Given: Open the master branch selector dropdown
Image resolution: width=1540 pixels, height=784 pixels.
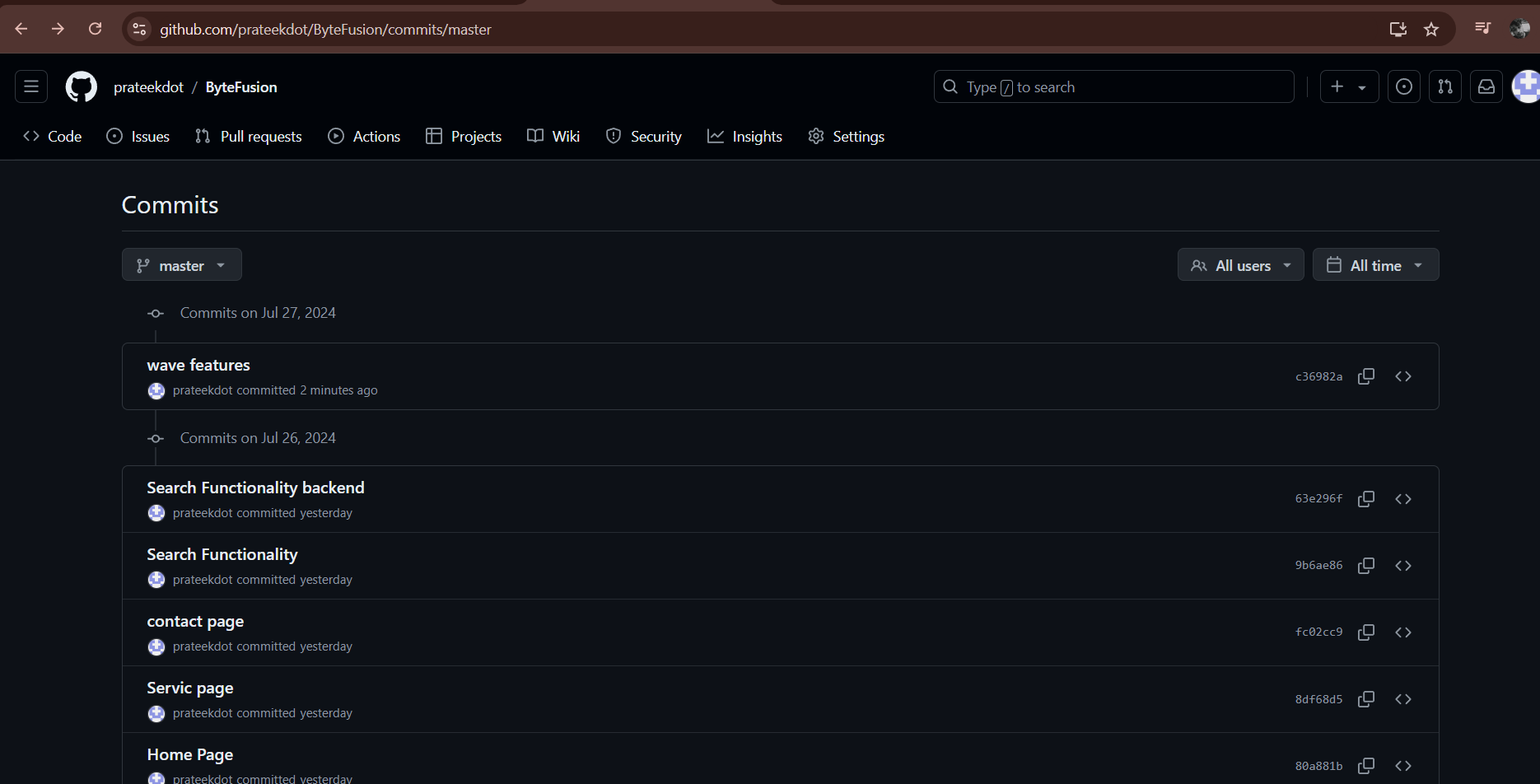Looking at the screenshot, I should [x=182, y=264].
